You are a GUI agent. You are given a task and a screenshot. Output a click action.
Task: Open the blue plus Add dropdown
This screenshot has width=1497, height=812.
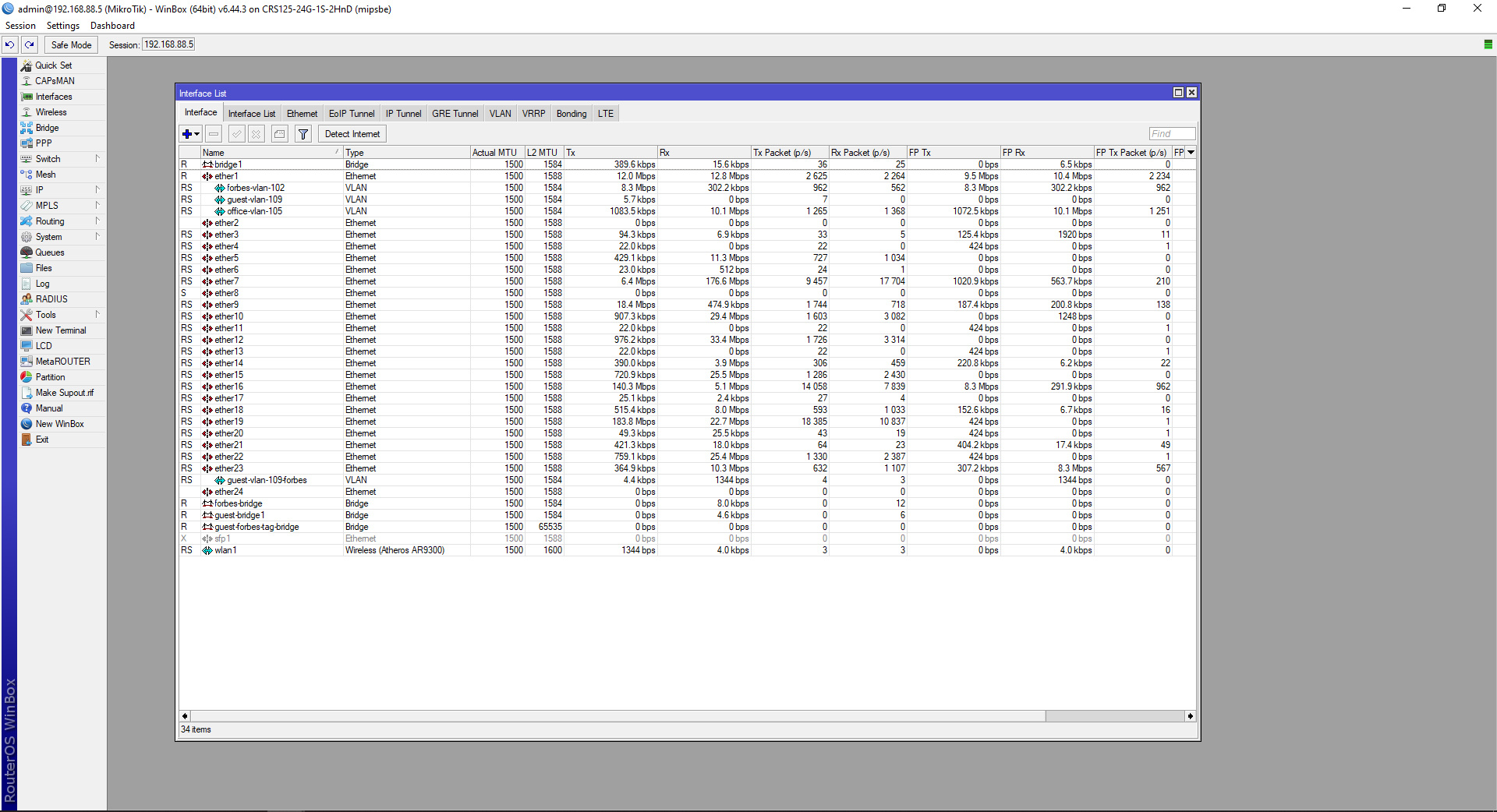[x=191, y=134]
